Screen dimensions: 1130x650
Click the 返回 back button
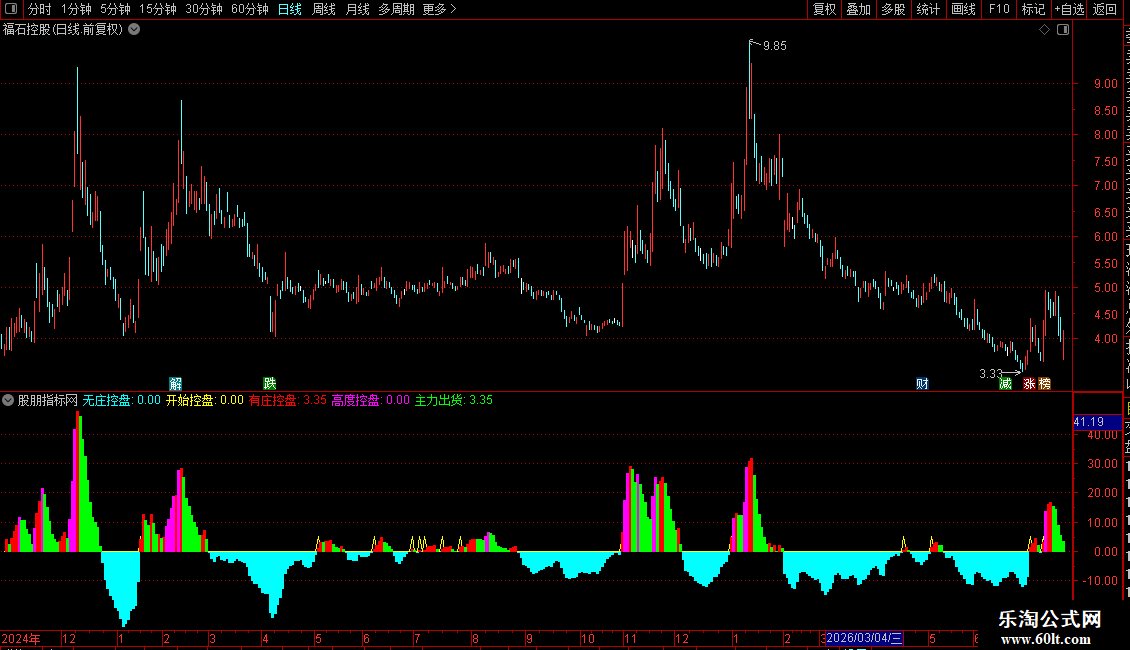point(1105,9)
